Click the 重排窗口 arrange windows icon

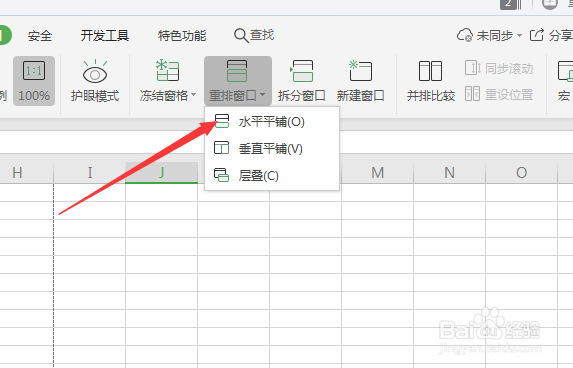[237, 71]
